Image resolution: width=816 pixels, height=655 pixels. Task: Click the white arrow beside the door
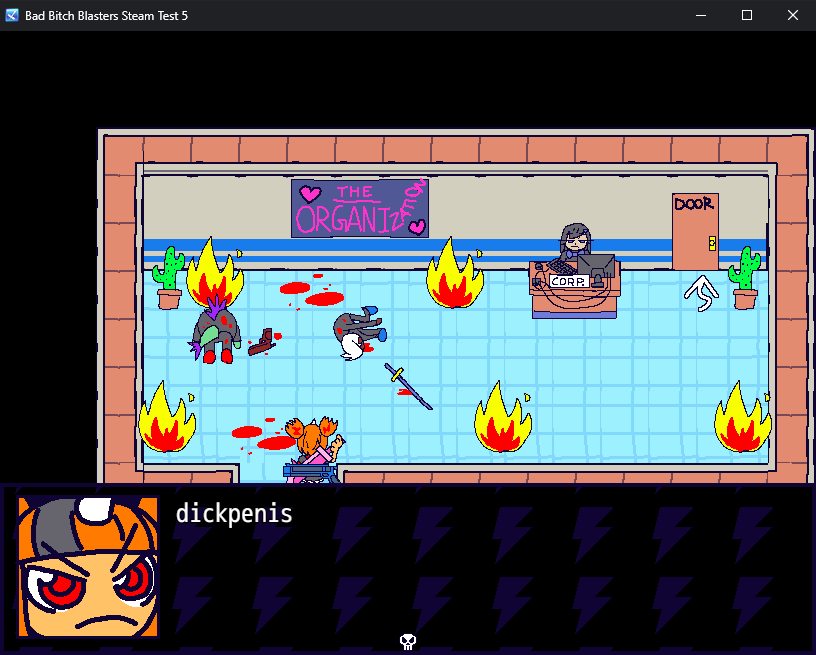point(701,293)
